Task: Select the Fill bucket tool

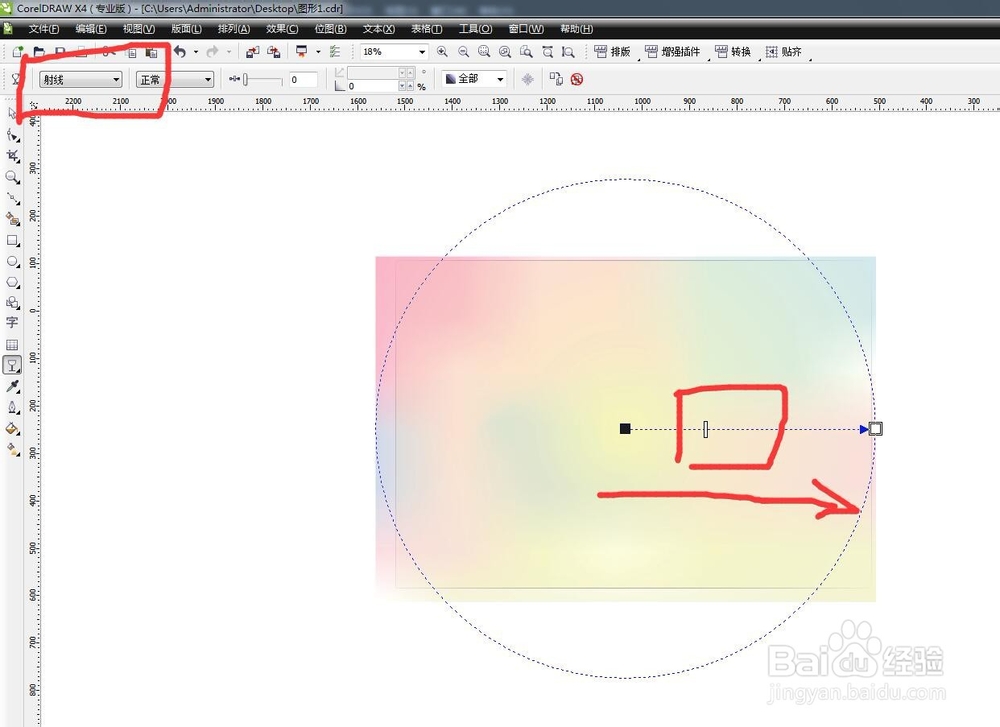Action: tap(12, 429)
